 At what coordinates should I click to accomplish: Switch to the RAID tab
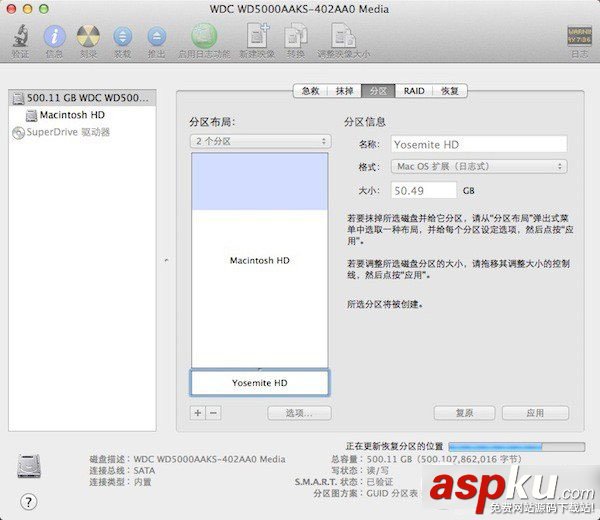[x=414, y=91]
